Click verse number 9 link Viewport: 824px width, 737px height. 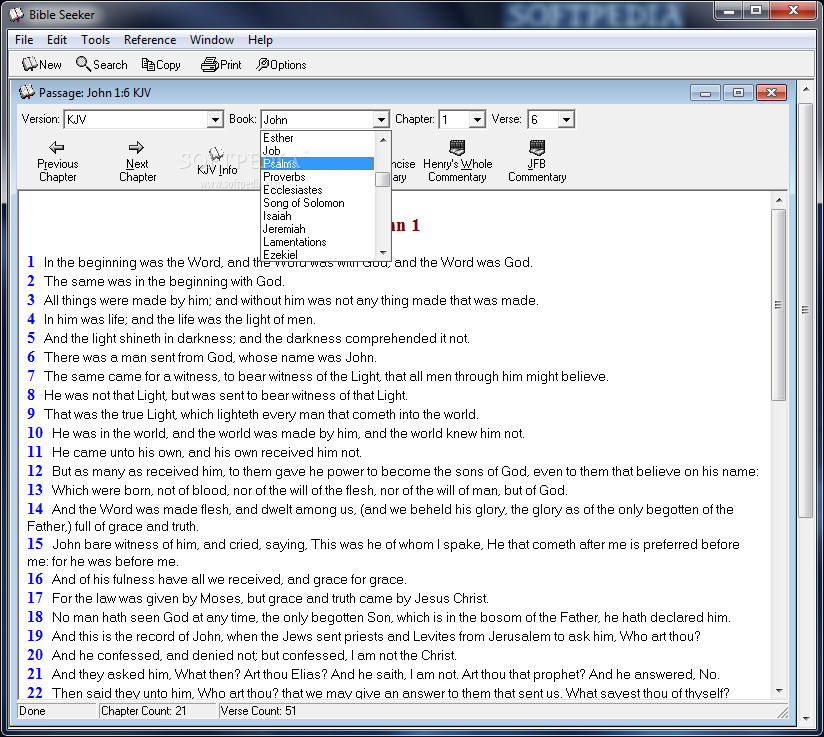(x=31, y=414)
